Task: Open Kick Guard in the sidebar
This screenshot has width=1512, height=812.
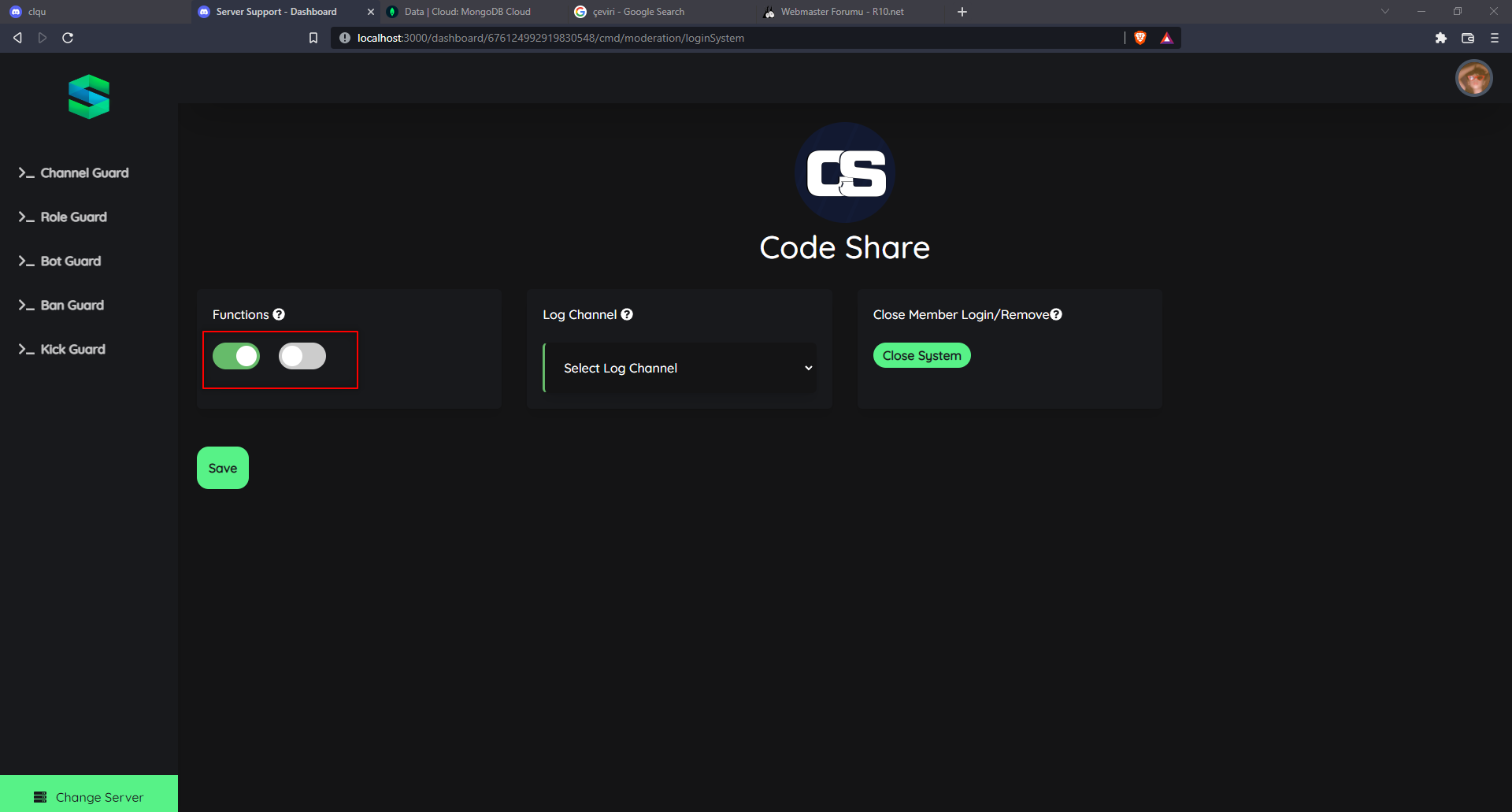Action: (x=61, y=349)
